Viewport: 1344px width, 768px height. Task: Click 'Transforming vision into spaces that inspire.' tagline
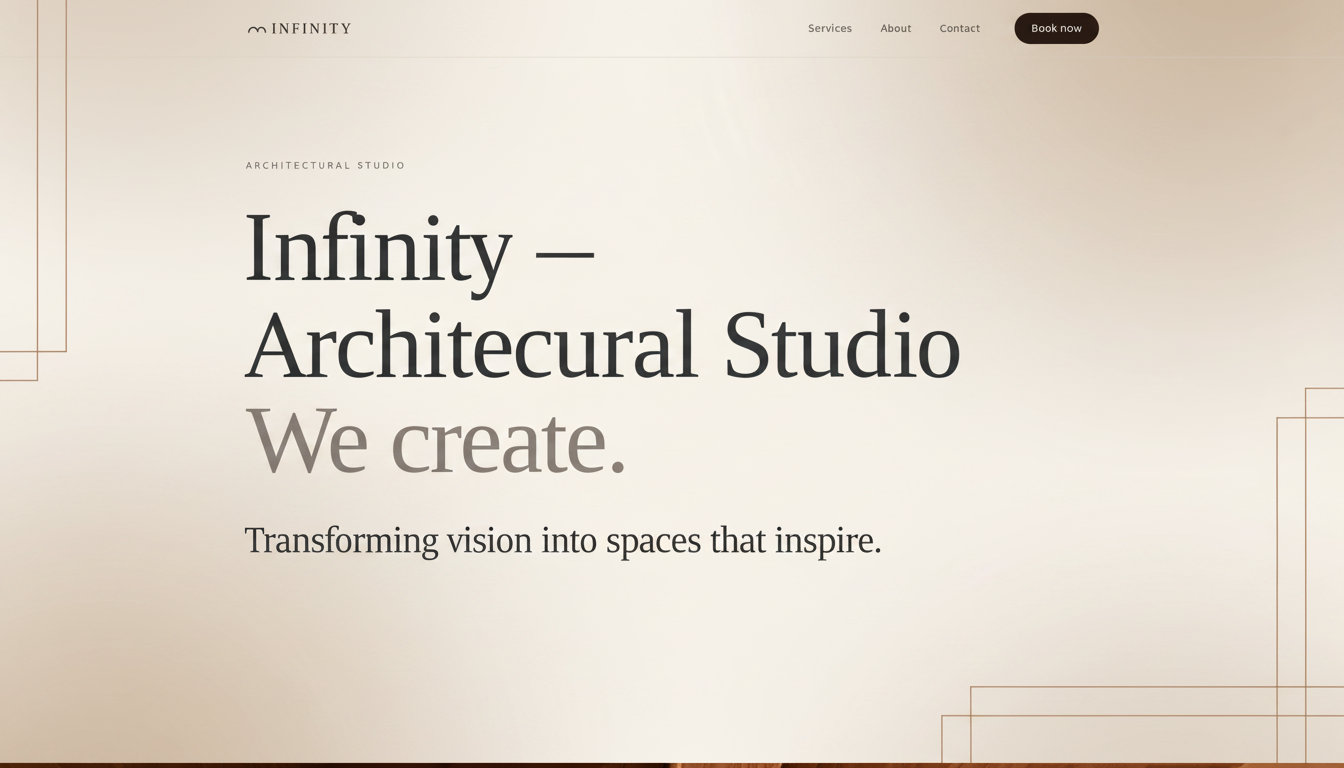pos(563,540)
